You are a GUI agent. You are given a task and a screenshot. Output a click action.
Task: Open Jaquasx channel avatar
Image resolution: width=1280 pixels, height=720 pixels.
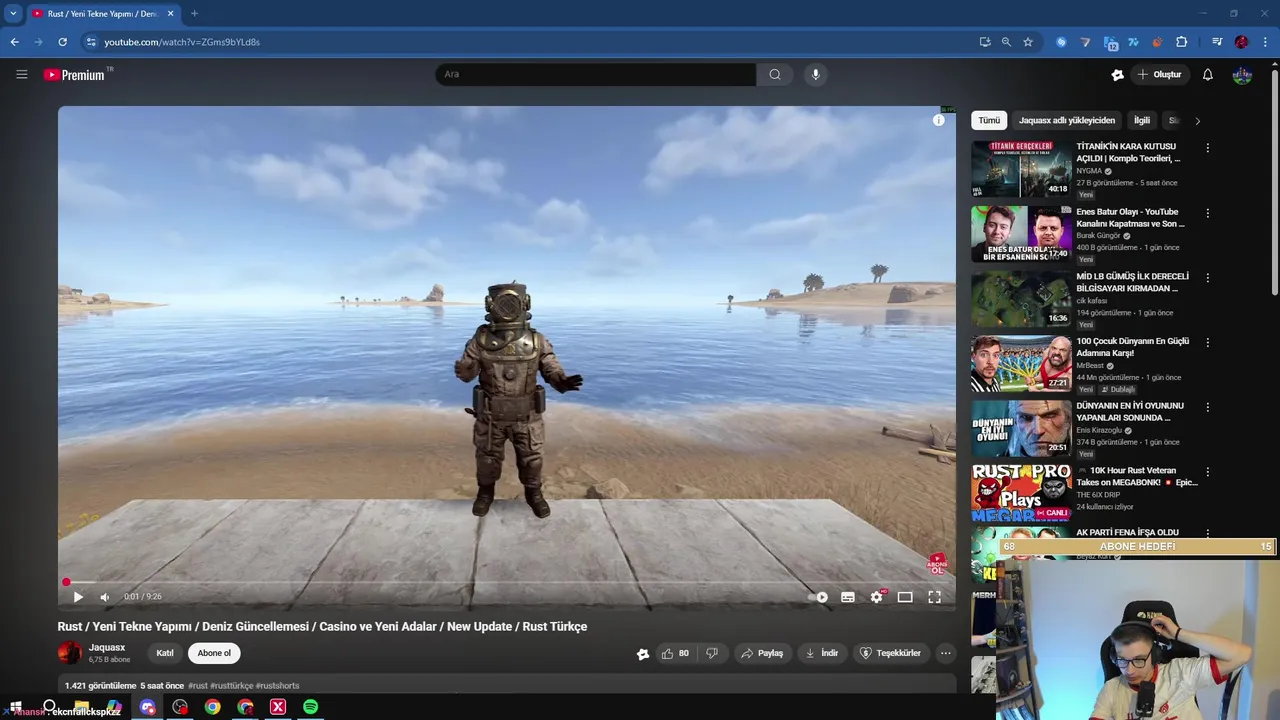click(70, 653)
